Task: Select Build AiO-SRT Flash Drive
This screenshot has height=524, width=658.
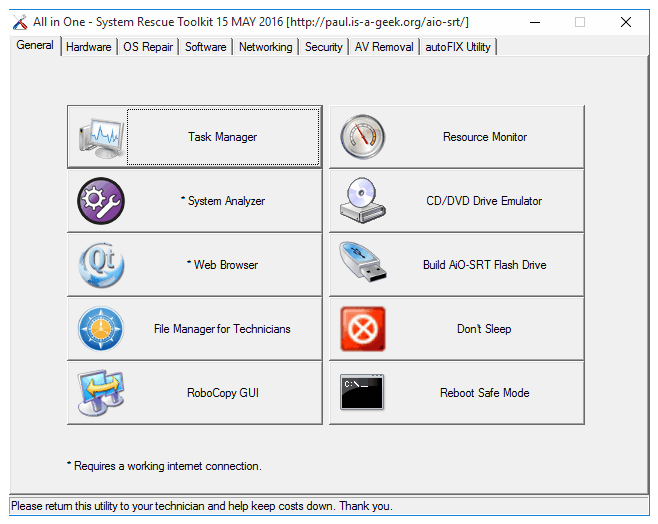Action: click(457, 265)
